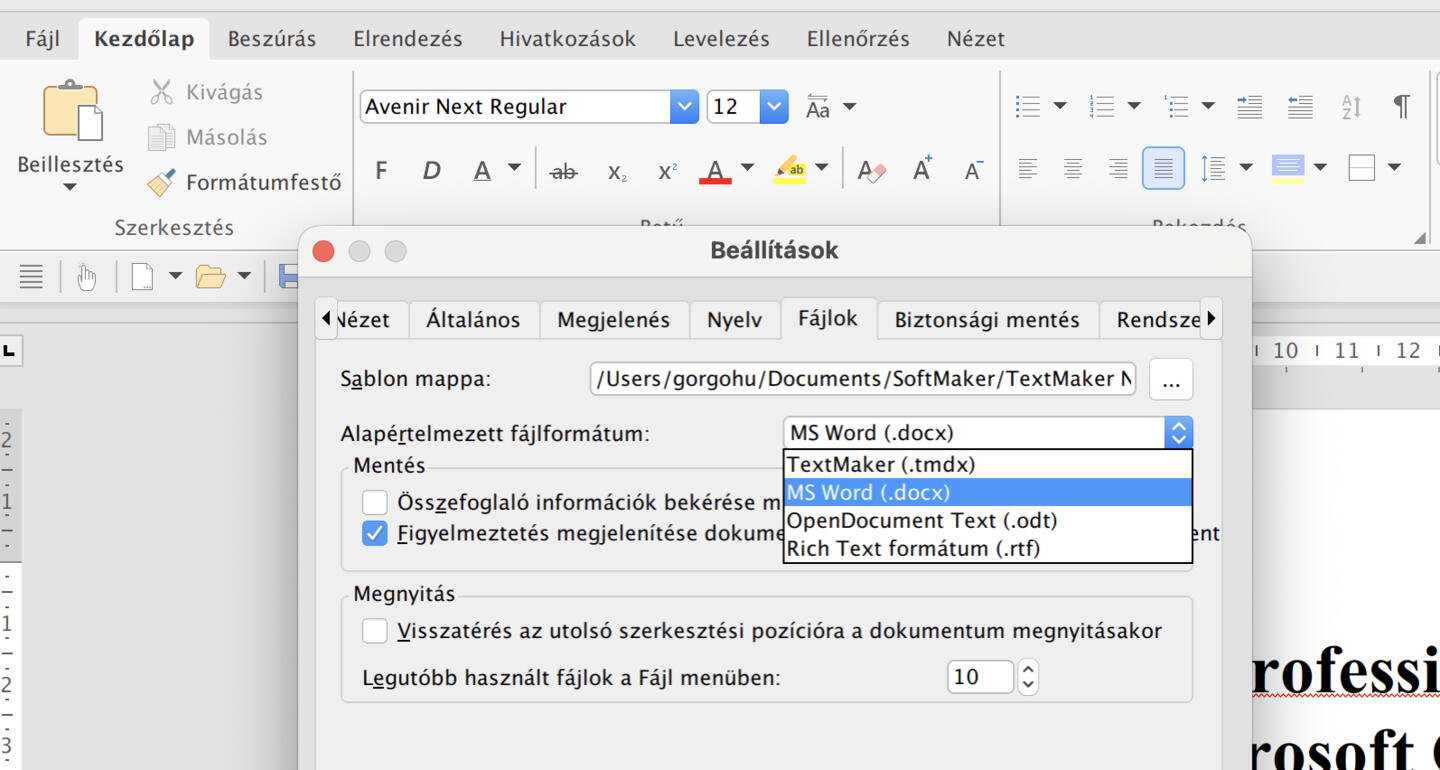Show previous settings tabs with left arrow
Viewport: 1440px width, 770px height.
point(326,319)
